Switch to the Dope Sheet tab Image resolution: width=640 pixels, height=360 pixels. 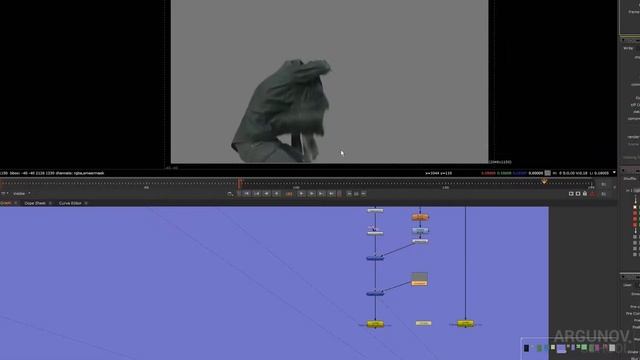35,203
